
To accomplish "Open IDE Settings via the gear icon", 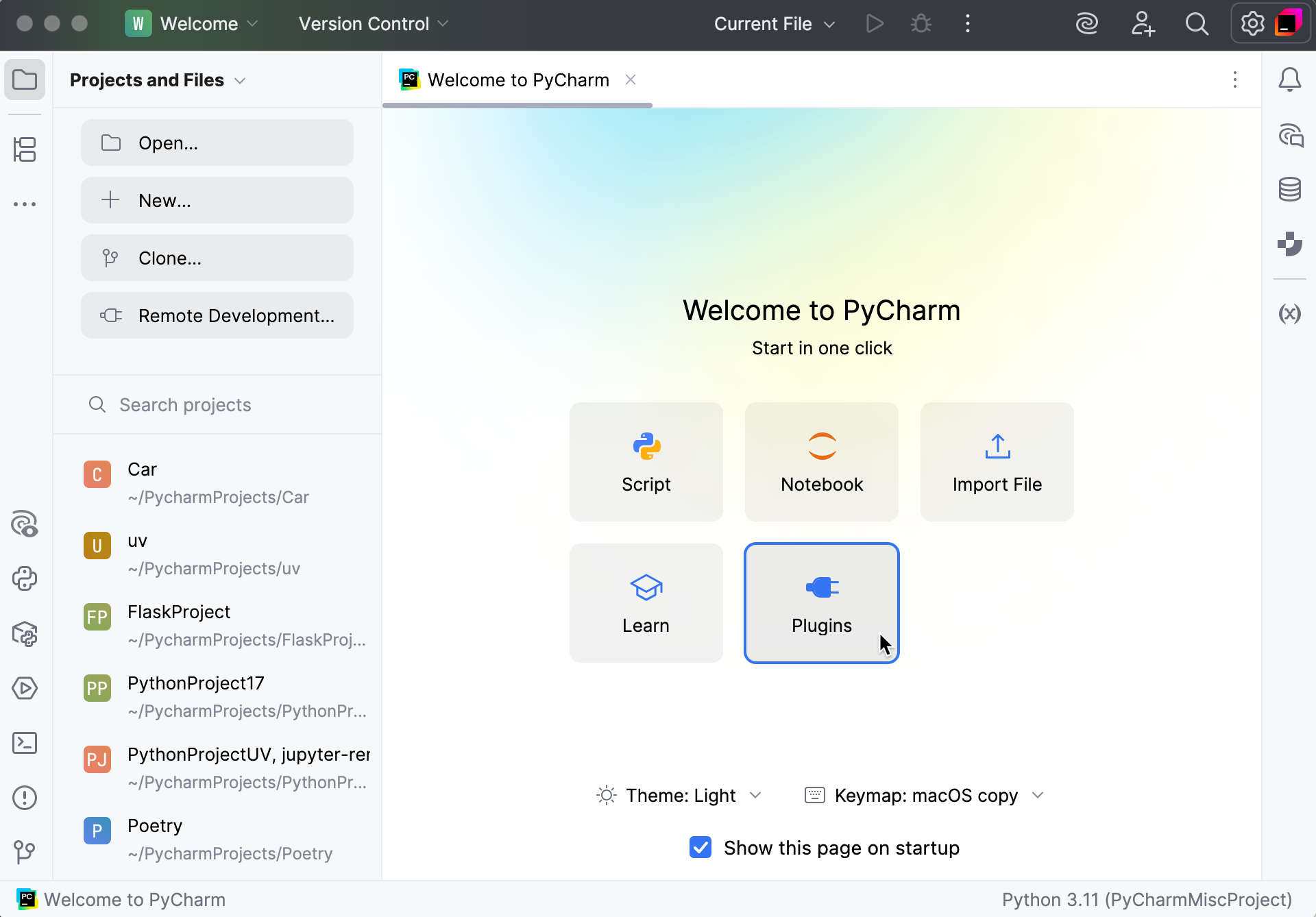I will click(x=1252, y=23).
